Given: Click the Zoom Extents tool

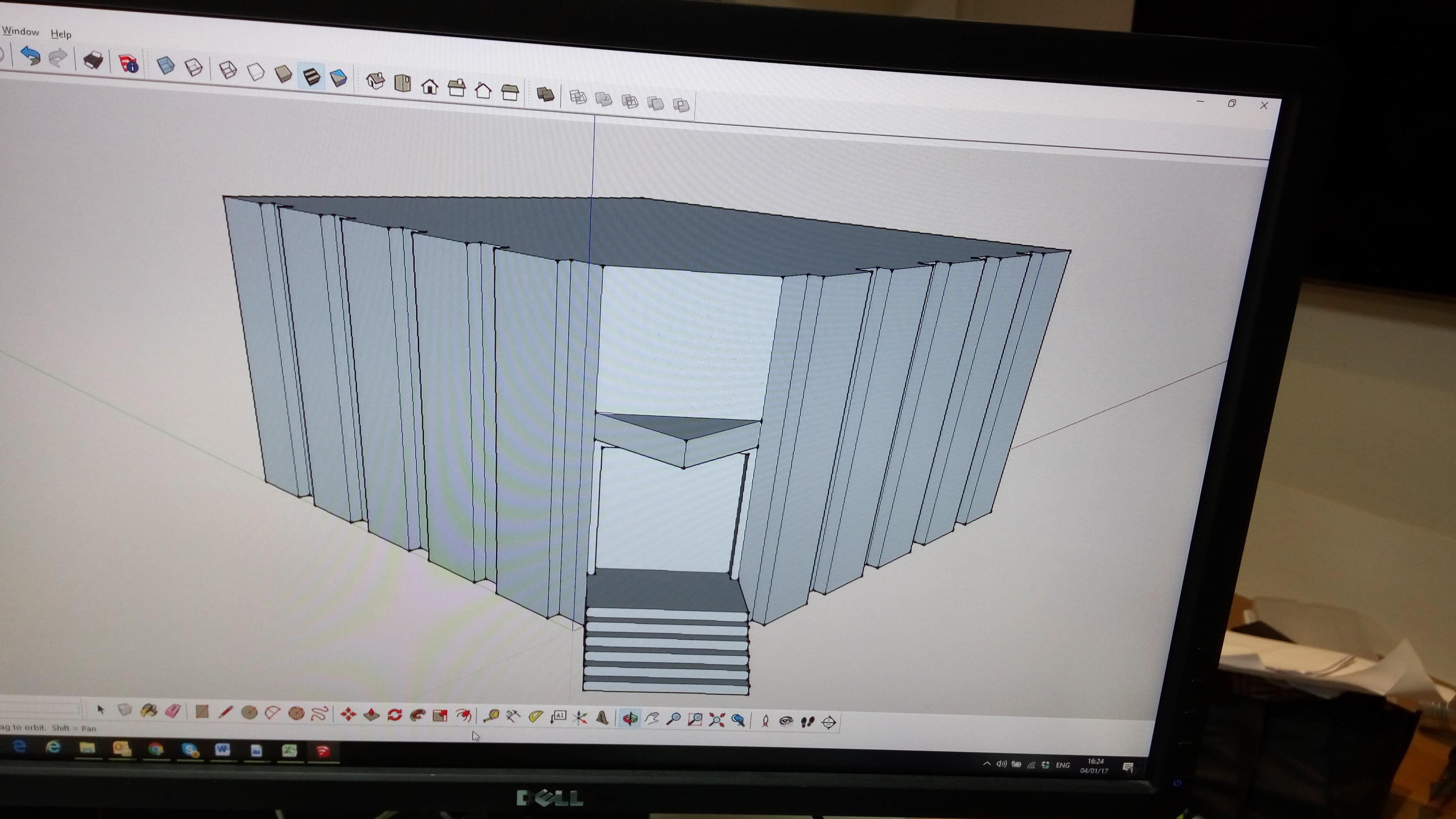Looking at the screenshot, I should (x=717, y=720).
